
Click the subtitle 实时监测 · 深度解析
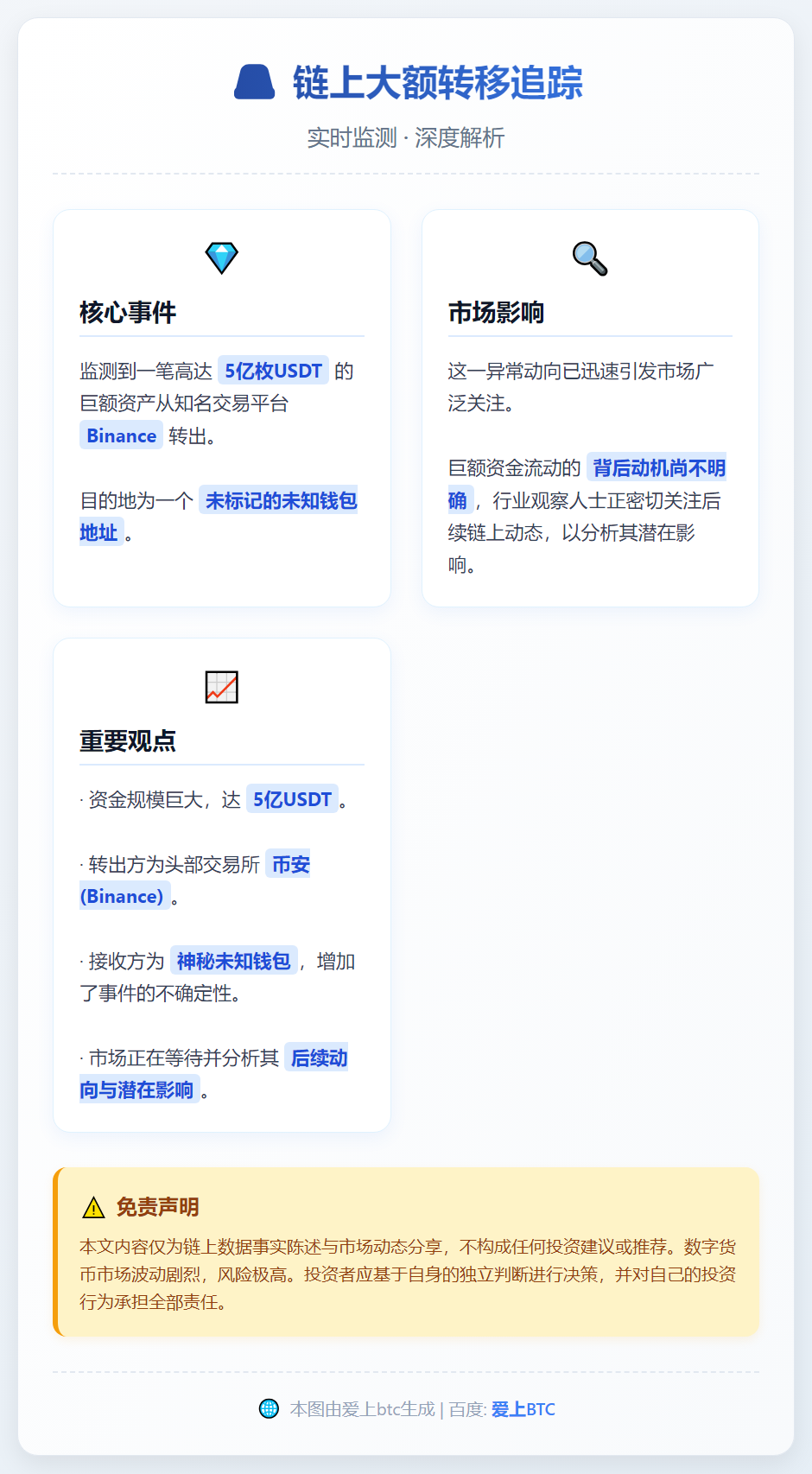point(406,138)
